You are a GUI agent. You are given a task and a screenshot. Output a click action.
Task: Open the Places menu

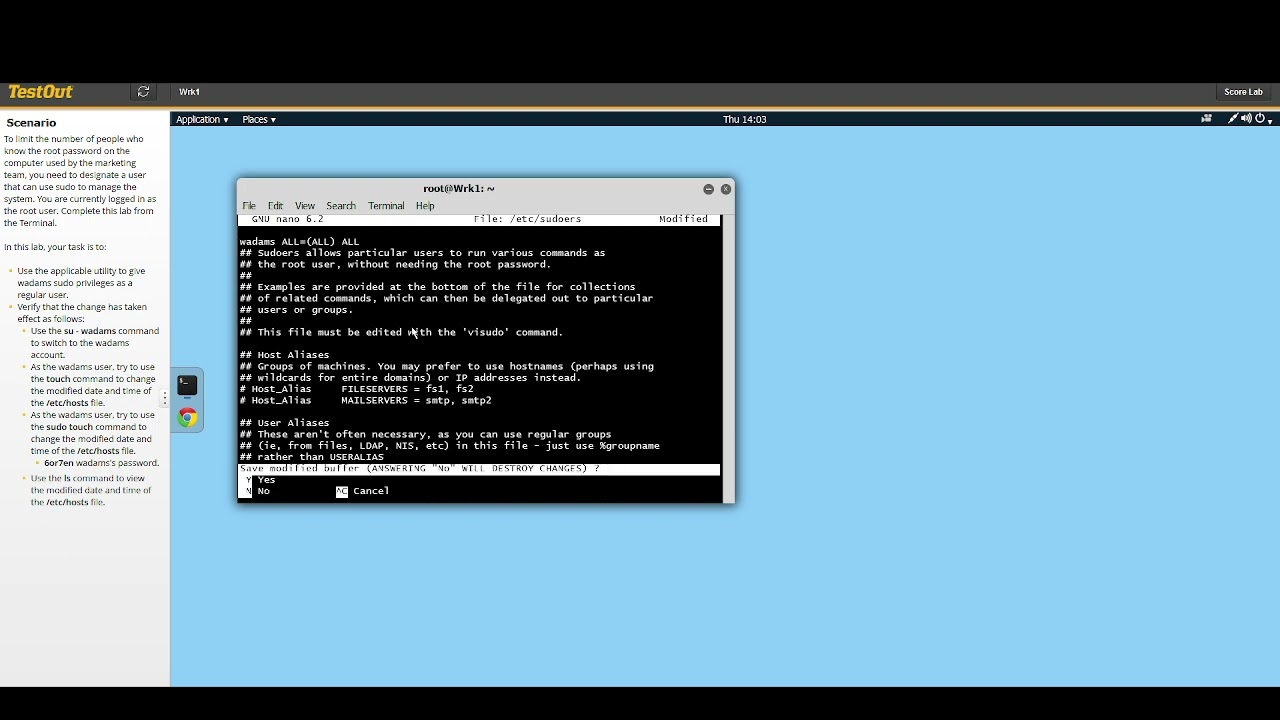point(259,120)
